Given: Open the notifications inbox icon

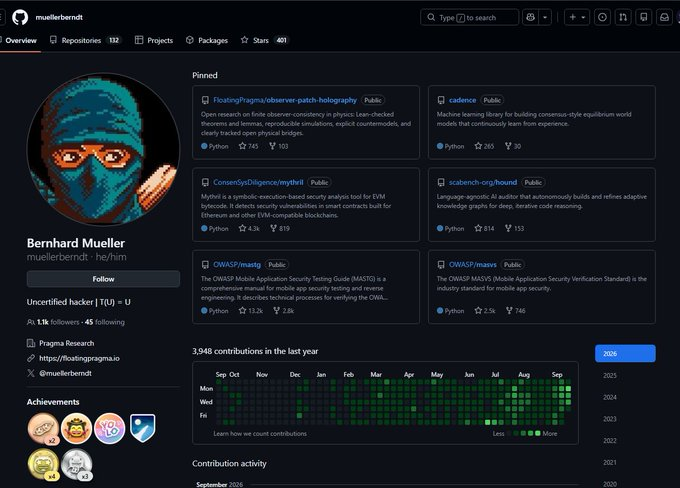Looking at the screenshot, I should tap(664, 17).
